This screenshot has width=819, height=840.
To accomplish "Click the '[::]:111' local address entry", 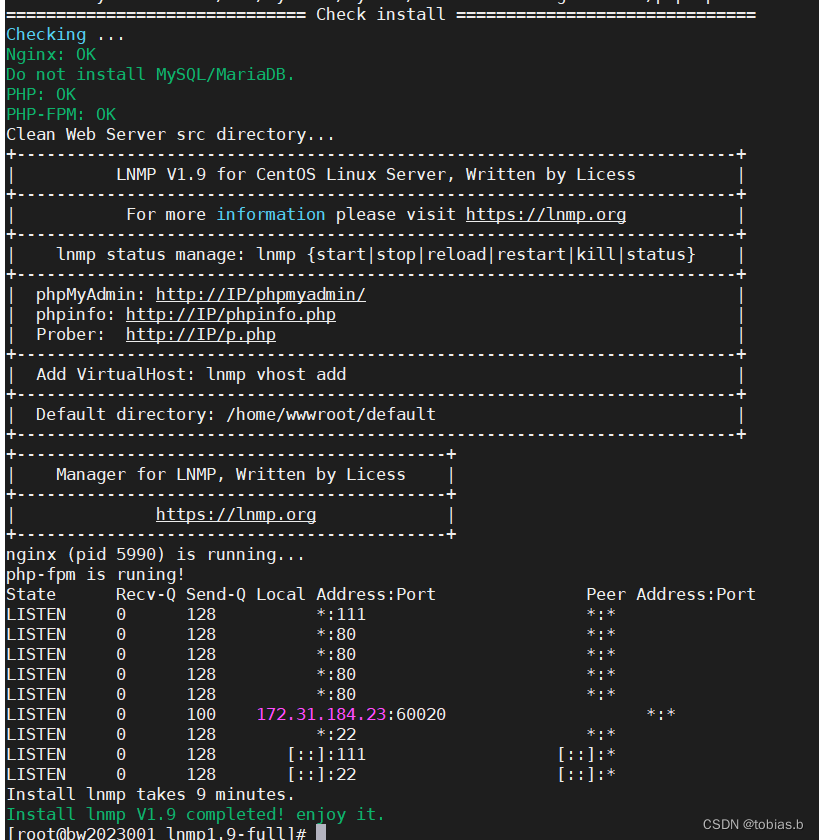I will [326, 755].
